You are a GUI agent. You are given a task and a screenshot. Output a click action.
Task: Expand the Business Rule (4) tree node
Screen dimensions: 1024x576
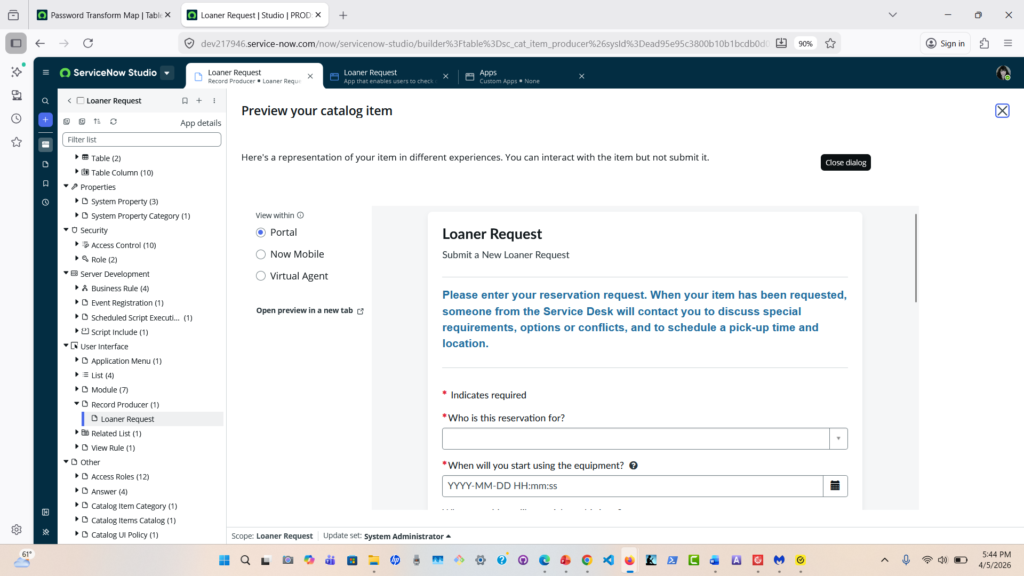click(77, 288)
